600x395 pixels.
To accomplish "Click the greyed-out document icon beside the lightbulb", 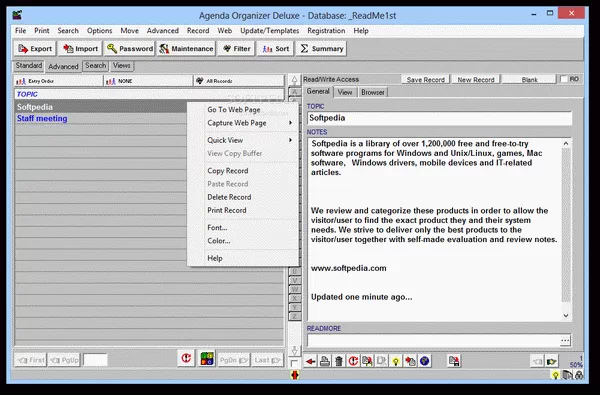I will click(x=382, y=361).
